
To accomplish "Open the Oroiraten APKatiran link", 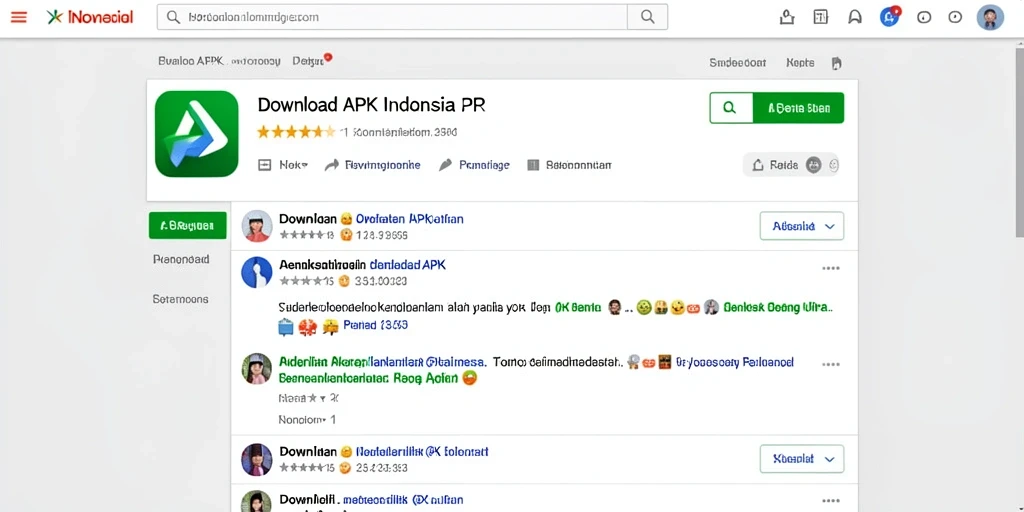I will [x=409, y=219].
